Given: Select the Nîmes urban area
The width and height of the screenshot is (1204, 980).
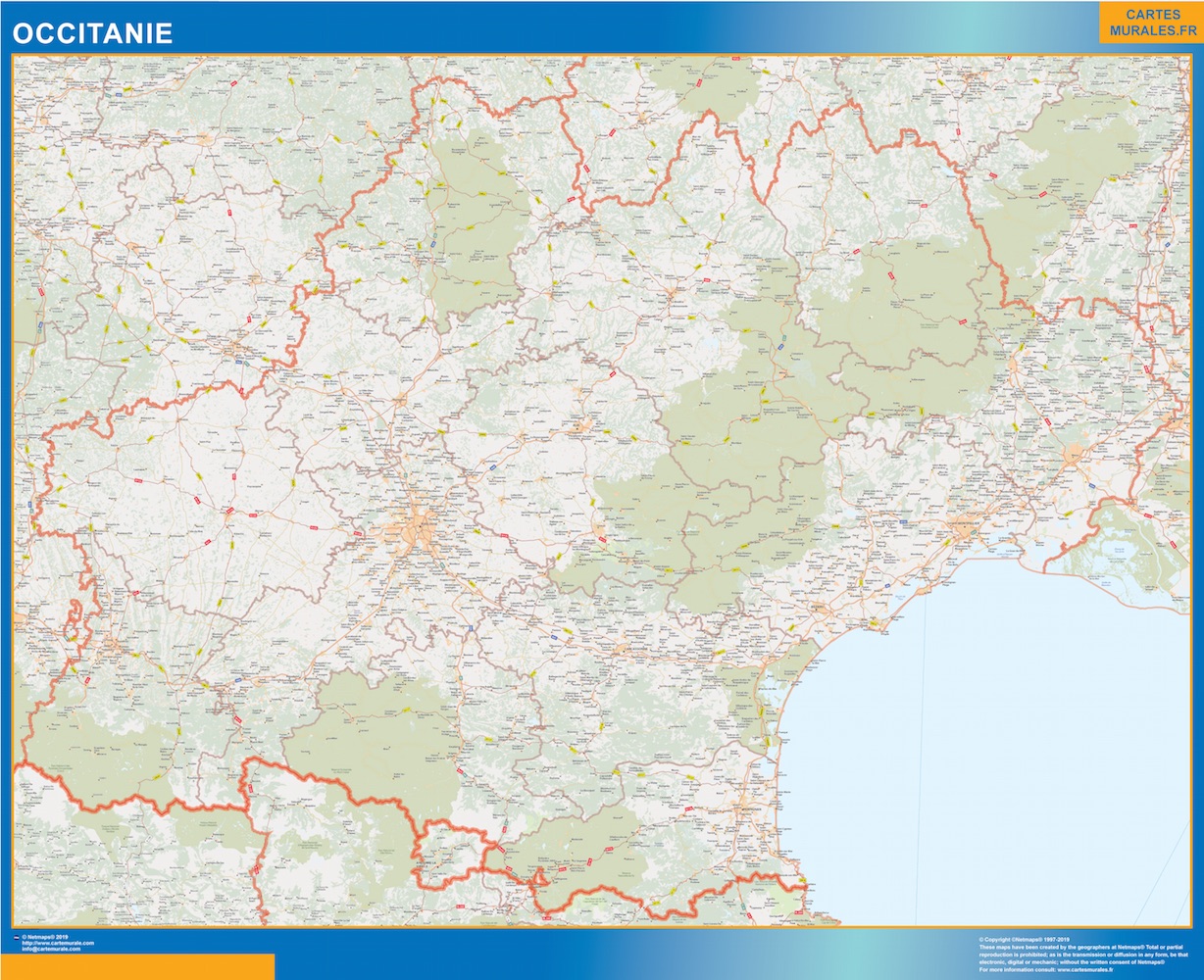Looking at the screenshot, I should [x=1076, y=453].
